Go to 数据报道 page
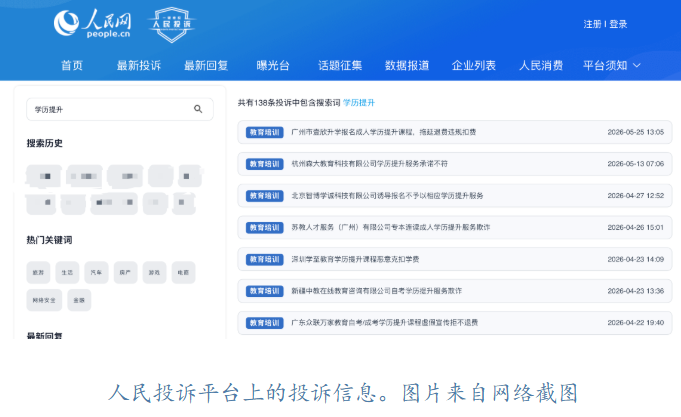 pyautogui.click(x=407, y=66)
